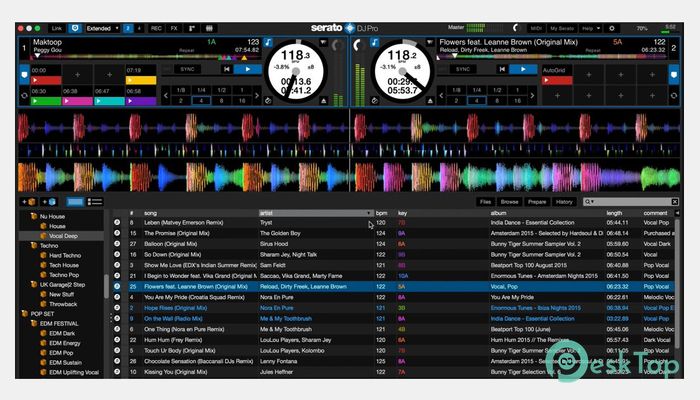Open the sampler panel icon
The width and height of the screenshot is (700, 400).
[192, 28]
